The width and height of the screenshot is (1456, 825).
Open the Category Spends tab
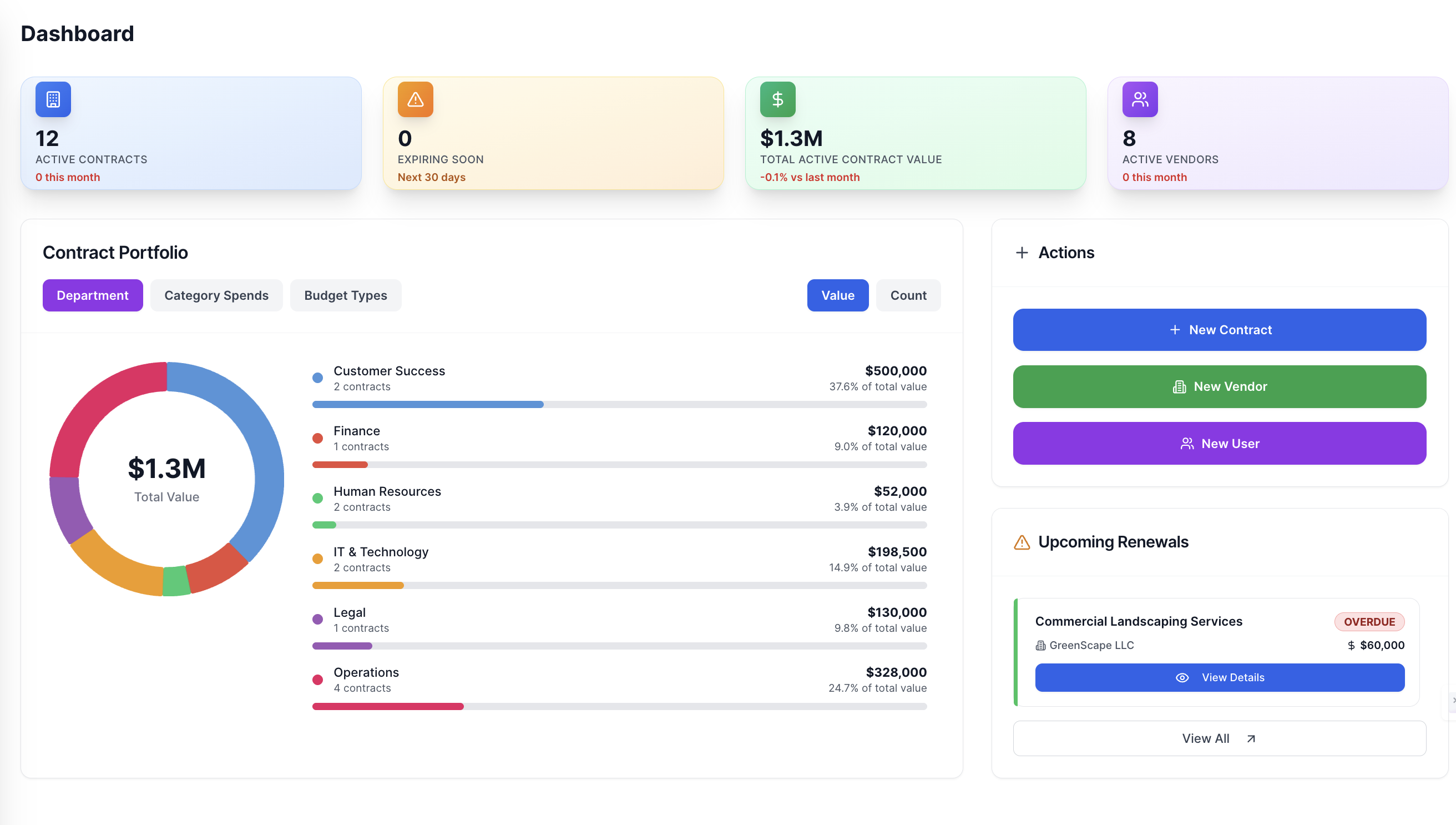coord(216,295)
